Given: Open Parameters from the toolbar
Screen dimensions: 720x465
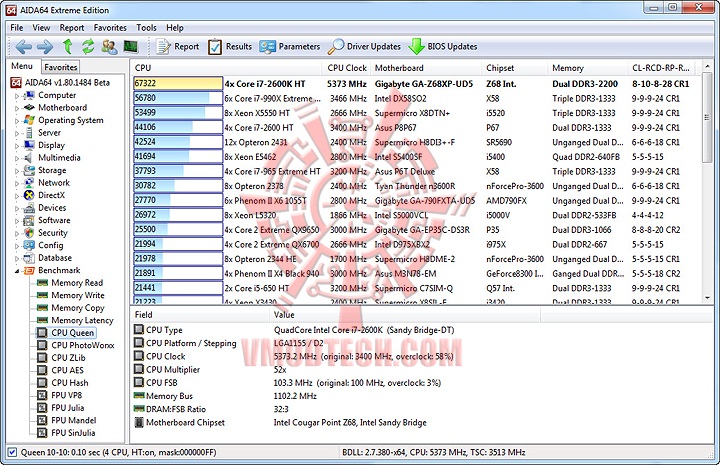Looking at the screenshot, I should click(x=289, y=46).
